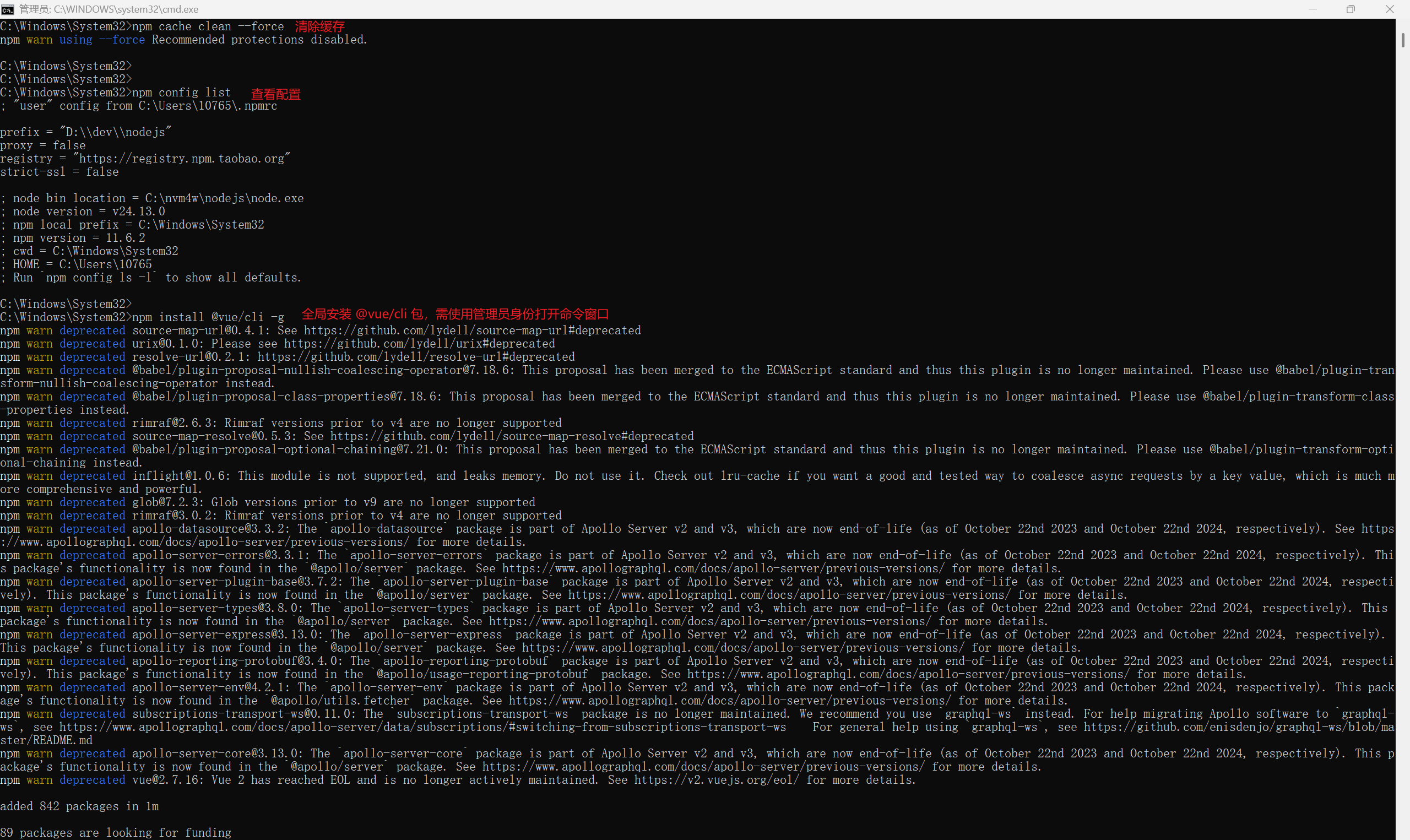Click the npm config list command text
The height and width of the screenshot is (840, 1410).
pyautogui.click(x=181, y=93)
